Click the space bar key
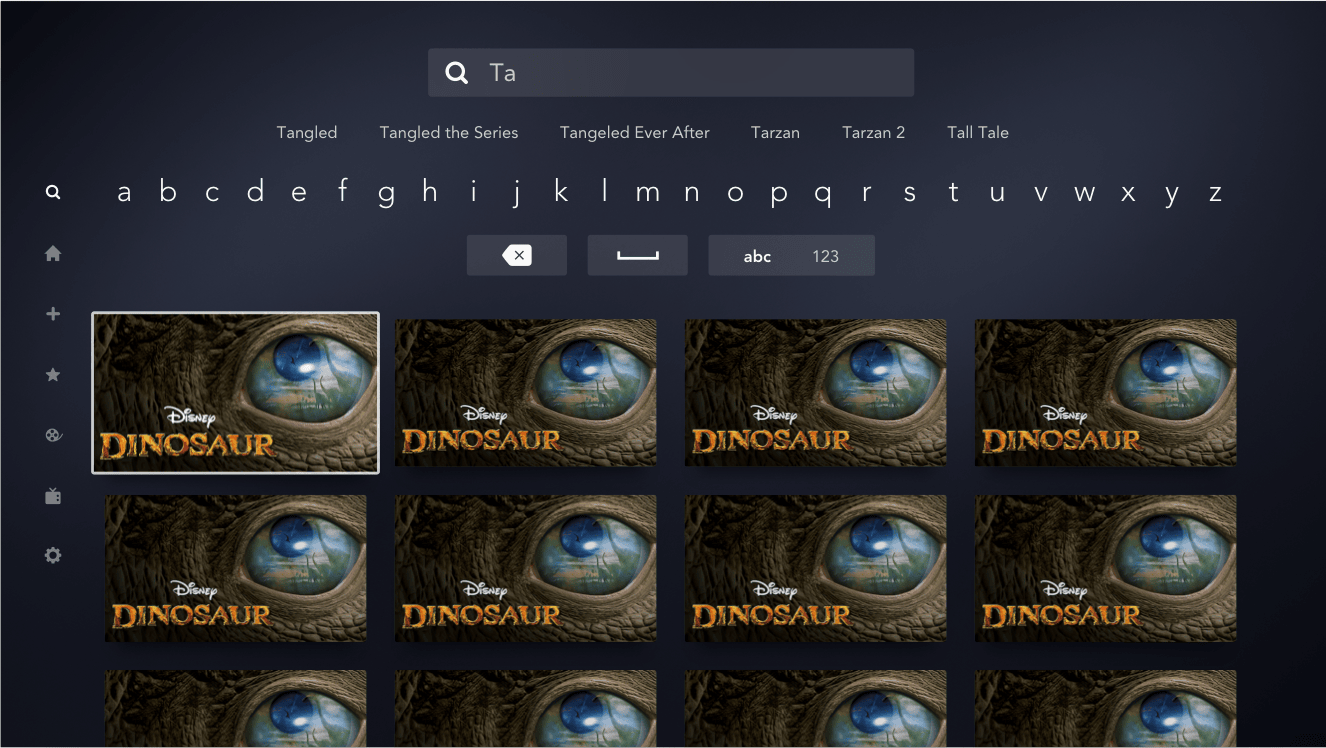This screenshot has height=748, width=1326. [x=638, y=256]
